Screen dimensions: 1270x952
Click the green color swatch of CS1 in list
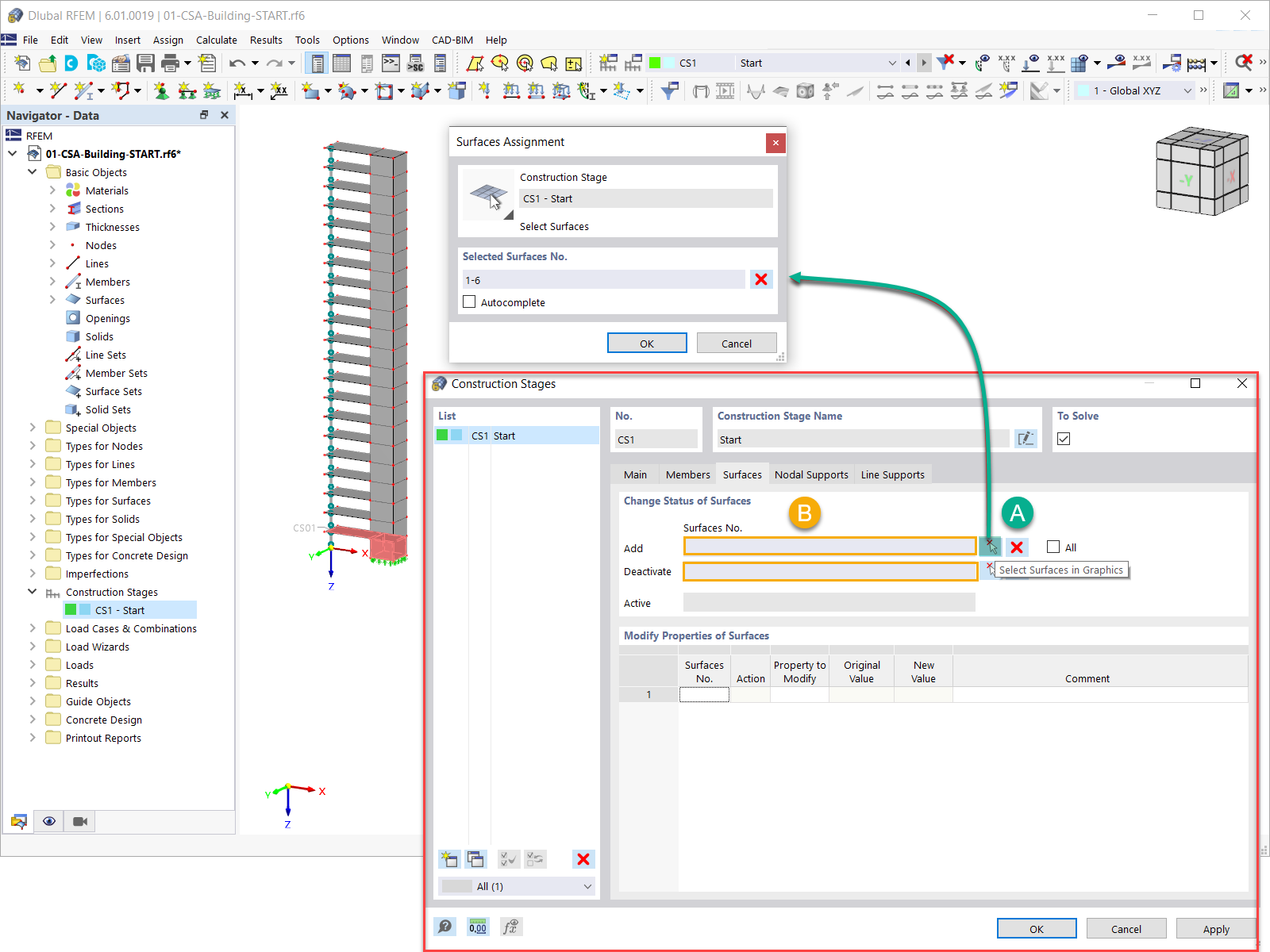442,435
